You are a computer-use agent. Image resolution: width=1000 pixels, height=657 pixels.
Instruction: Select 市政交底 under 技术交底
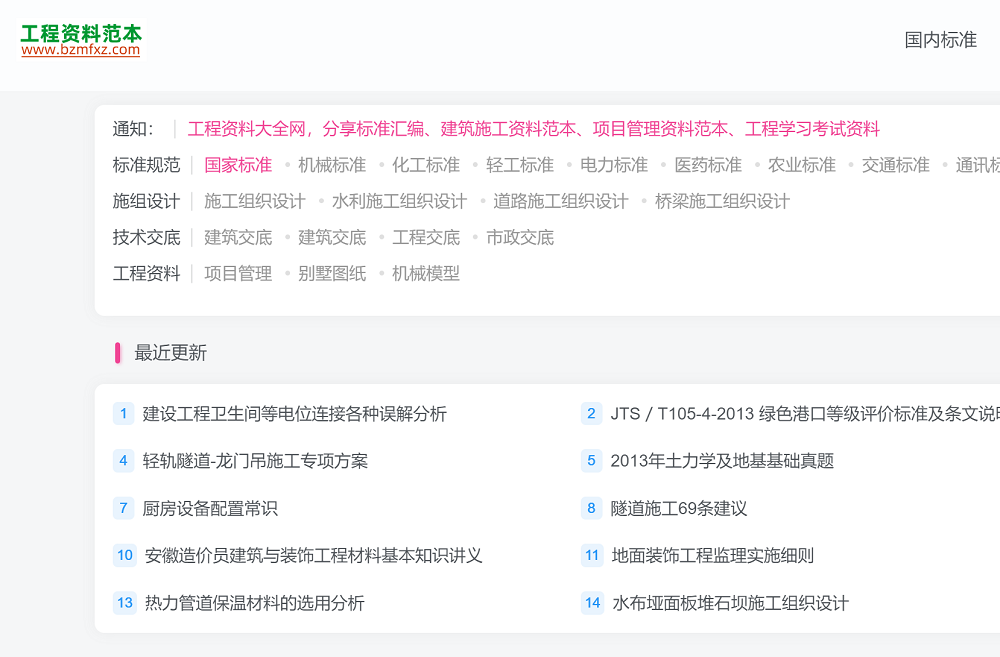(520, 237)
